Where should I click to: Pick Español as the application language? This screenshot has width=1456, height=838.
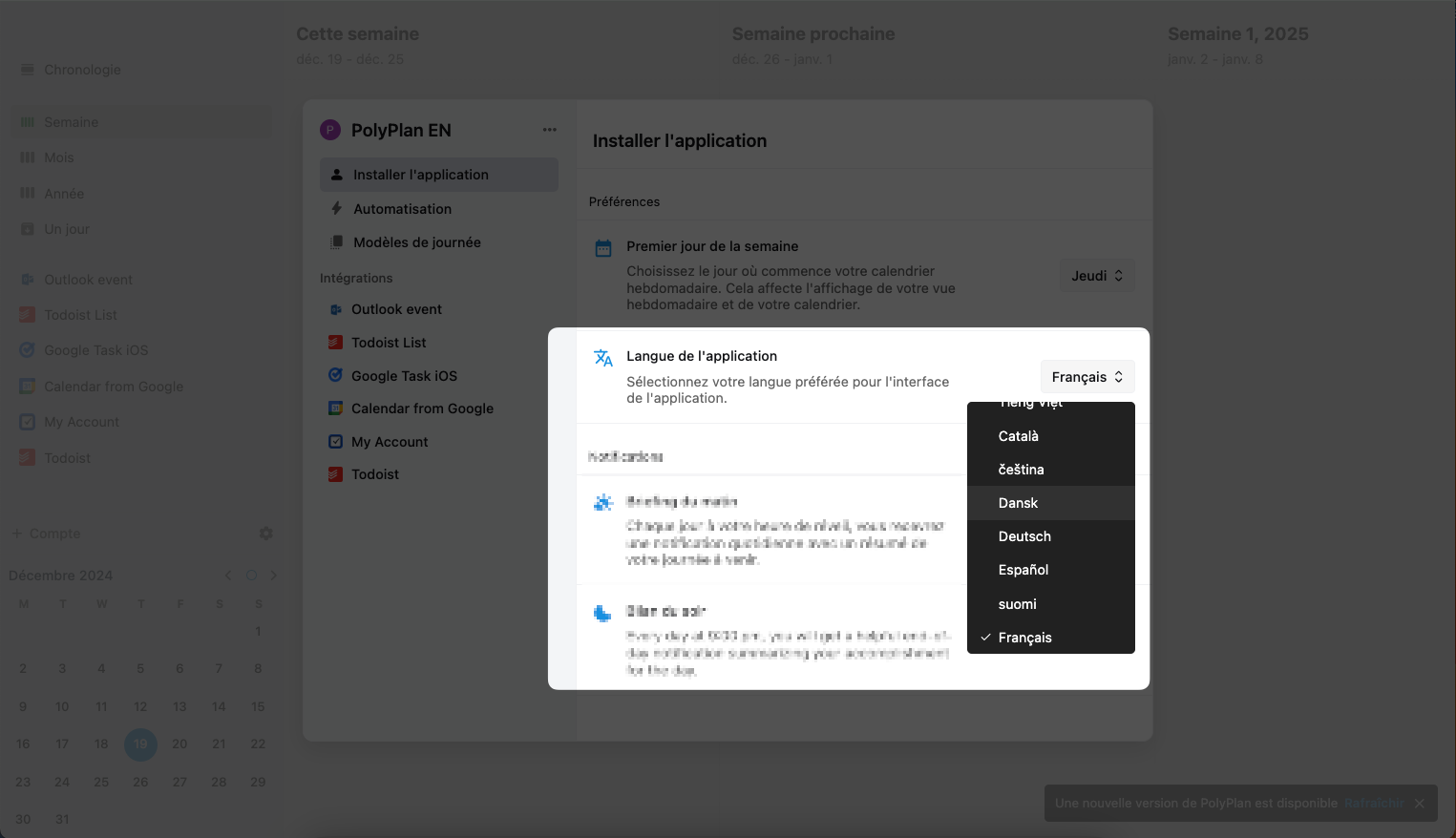coord(1023,570)
